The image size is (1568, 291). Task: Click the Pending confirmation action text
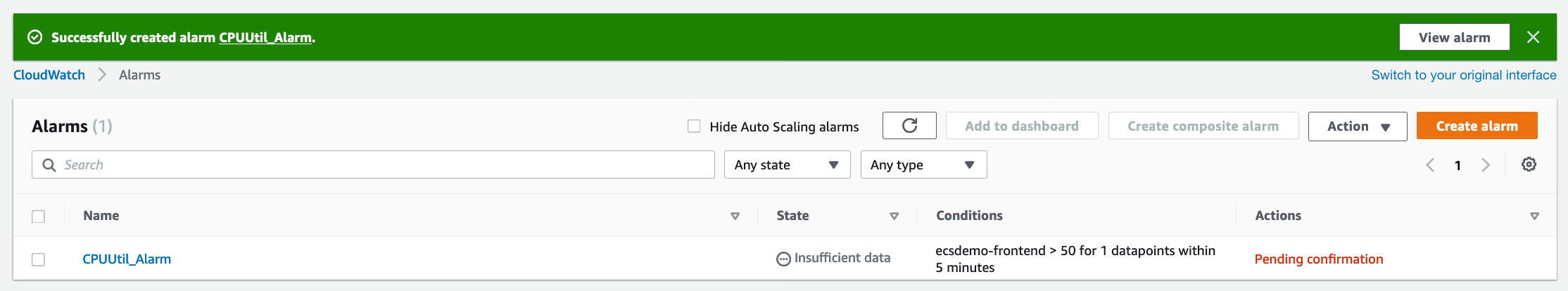1319,259
